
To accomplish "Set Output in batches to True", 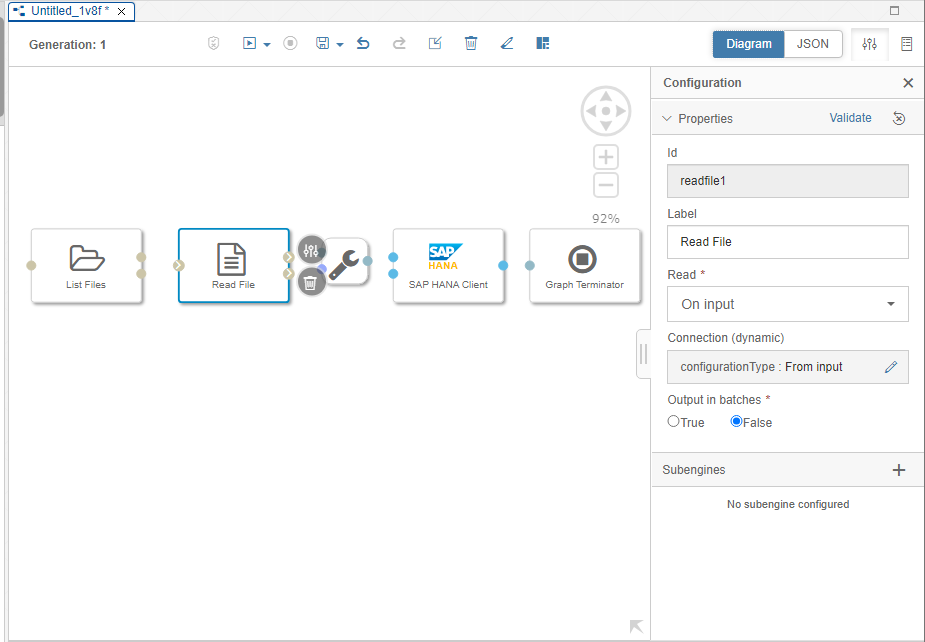I will 674,422.
